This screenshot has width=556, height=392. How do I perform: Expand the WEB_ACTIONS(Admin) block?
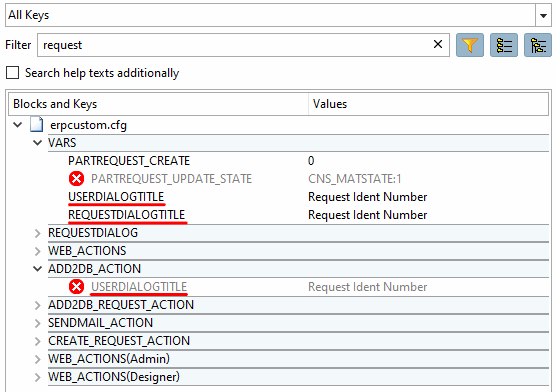[38, 359]
